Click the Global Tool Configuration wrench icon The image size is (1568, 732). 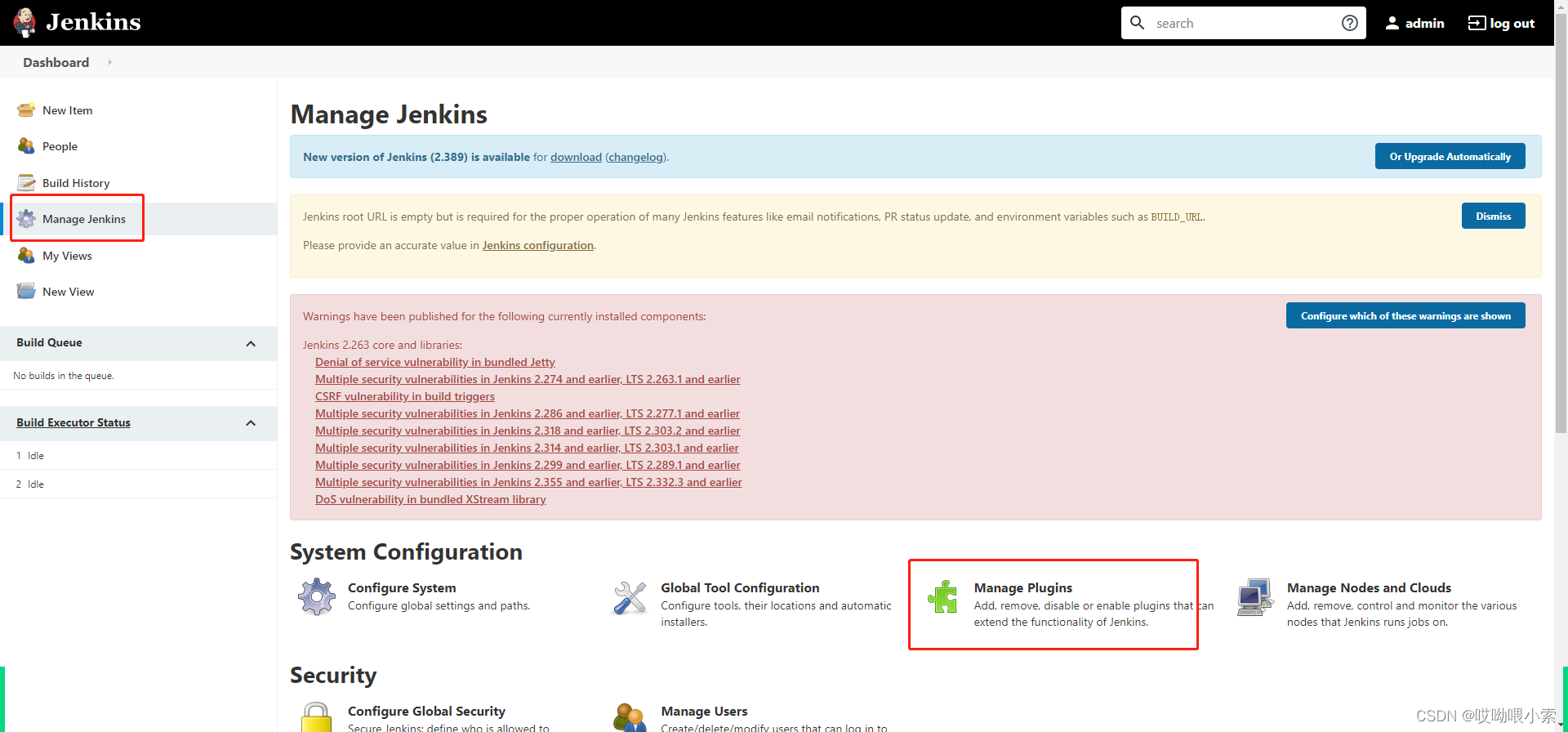click(x=630, y=598)
